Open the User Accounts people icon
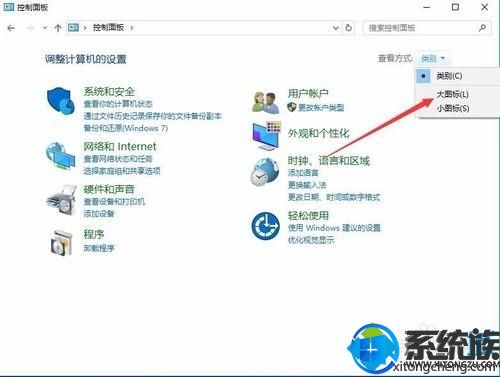Viewport: 500px width, 377px height. click(x=266, y=102)
